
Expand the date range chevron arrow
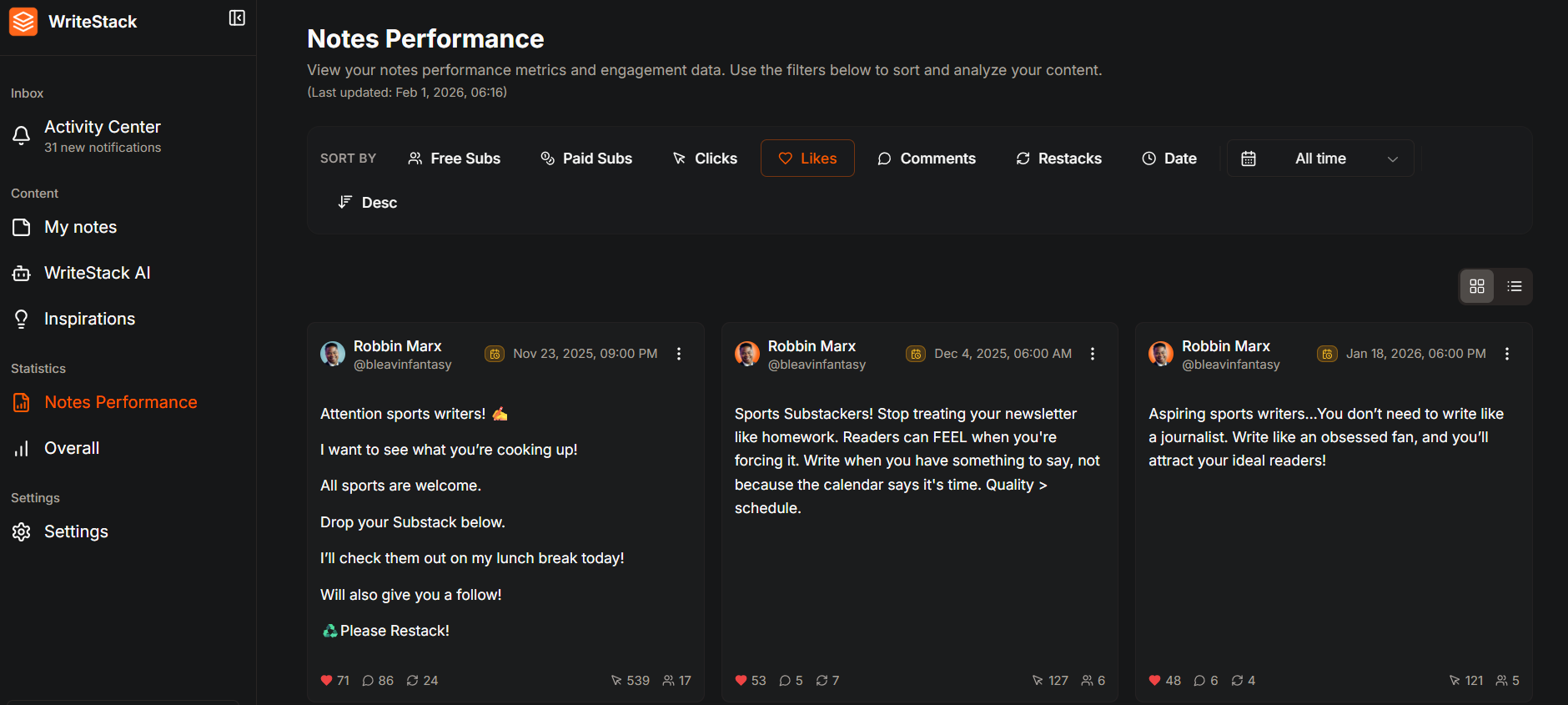pos(1393,159)
